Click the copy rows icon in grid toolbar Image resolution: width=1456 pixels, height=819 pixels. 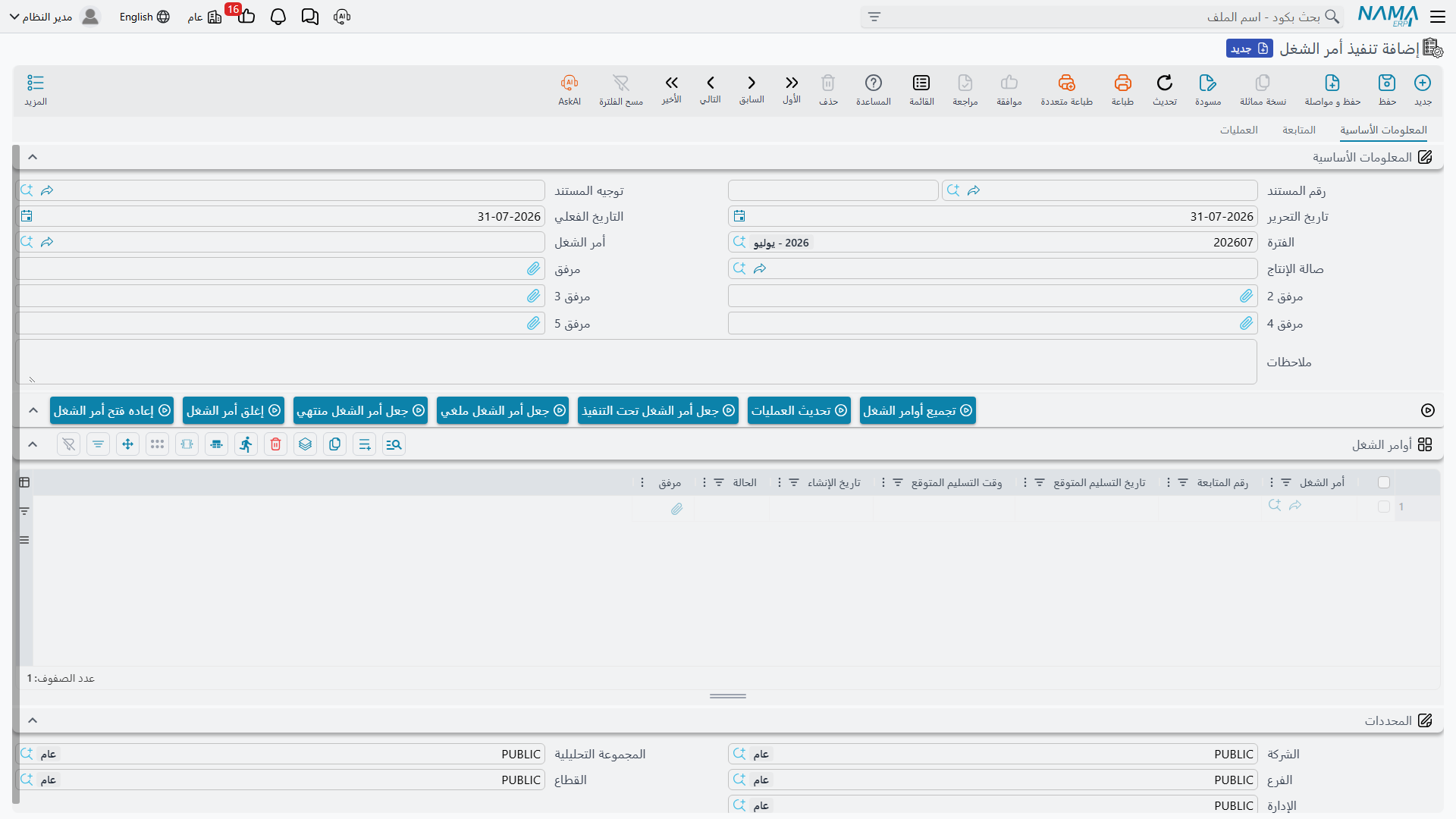(335, 444)
